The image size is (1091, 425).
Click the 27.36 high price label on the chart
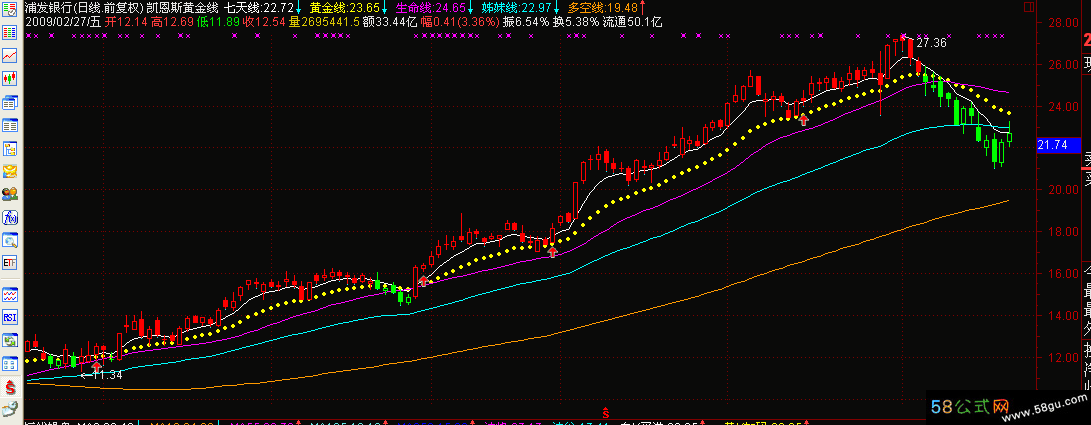[x=931, y=43]
